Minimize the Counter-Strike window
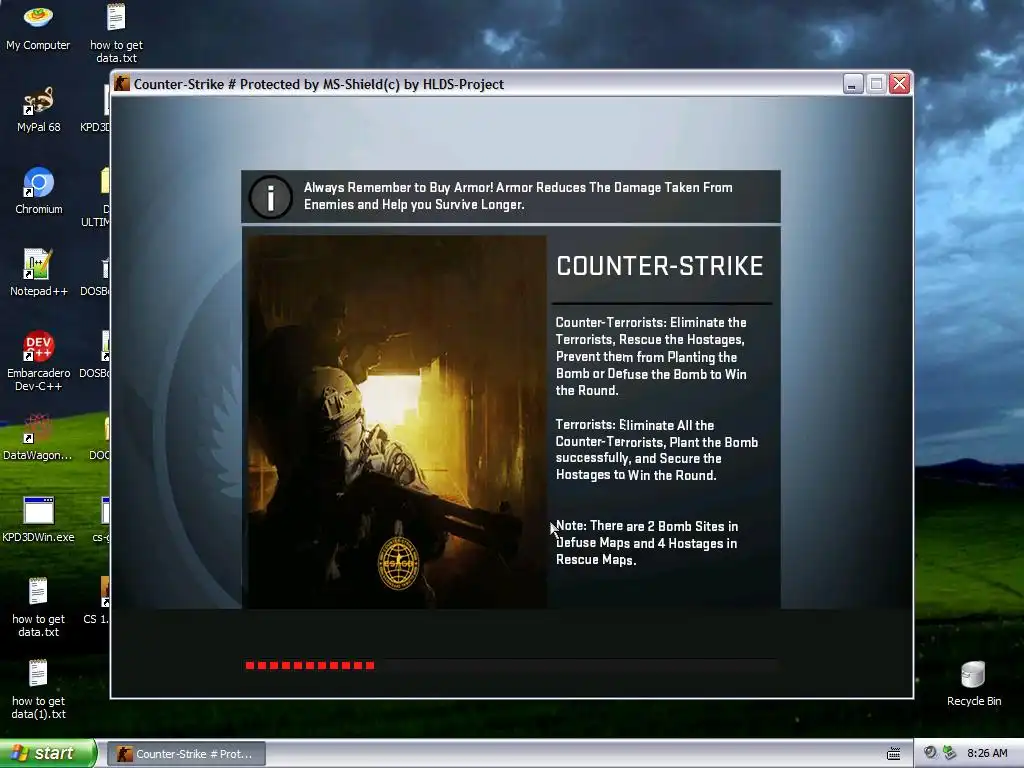This screenshot has width=1024, height=768. click(852, 84)
